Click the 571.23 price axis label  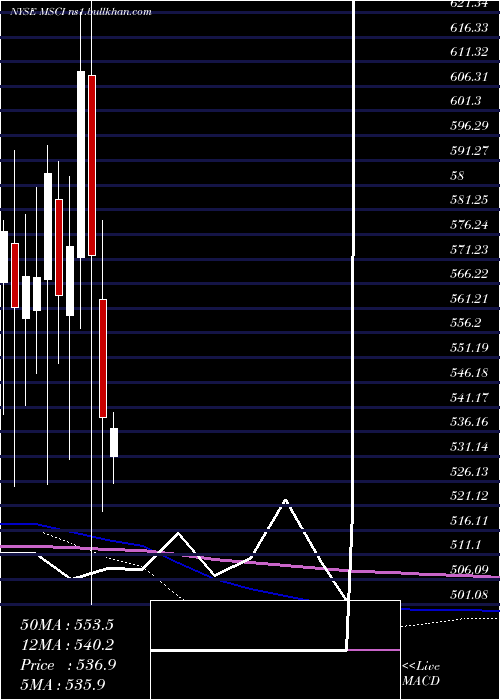(x=469, y=250)
